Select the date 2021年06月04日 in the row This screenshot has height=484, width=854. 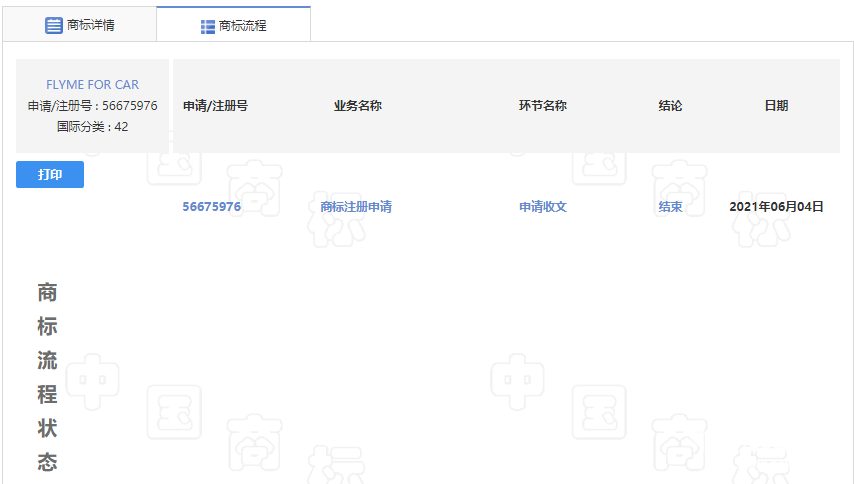pos(776,207)
